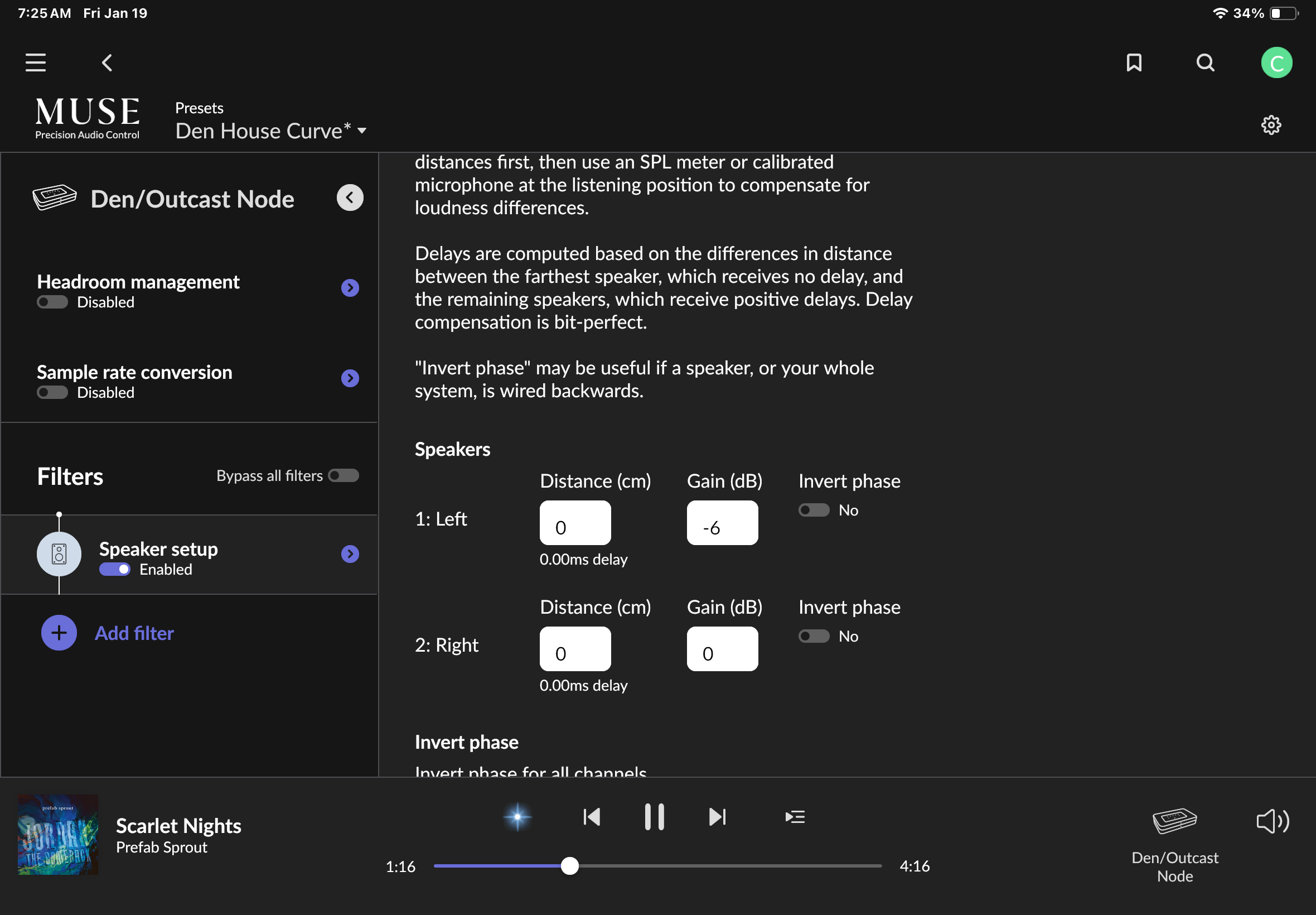The width and height of the screenshot is (1316, 915).
Task: Toggle Bypass all filters
Action: click(x=343, y=475)
